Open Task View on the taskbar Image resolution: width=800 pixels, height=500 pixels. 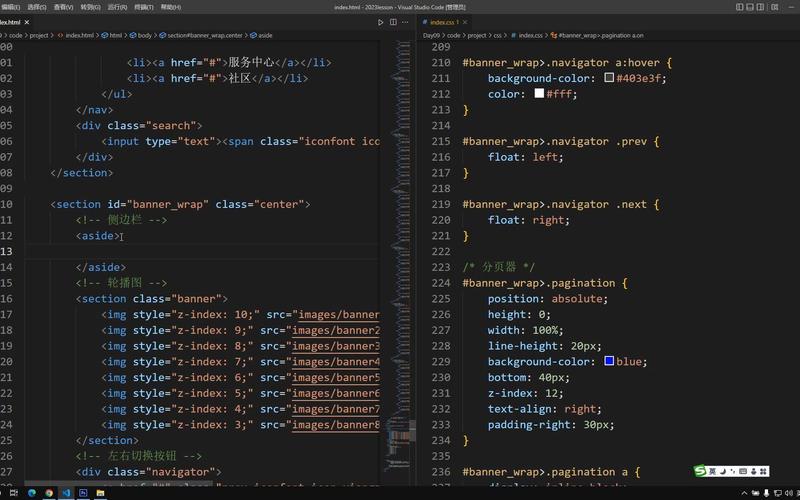pyautogui.click(x=14, y=493)
